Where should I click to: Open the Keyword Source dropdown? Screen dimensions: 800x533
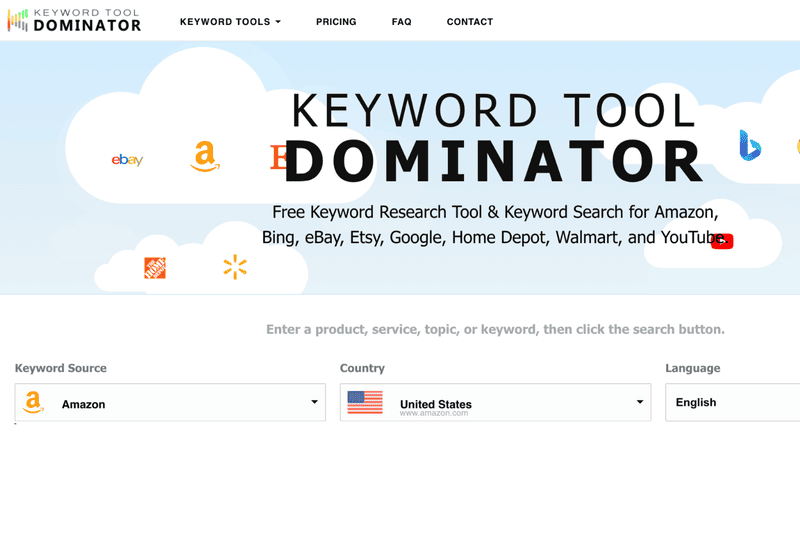pos(170,402)
